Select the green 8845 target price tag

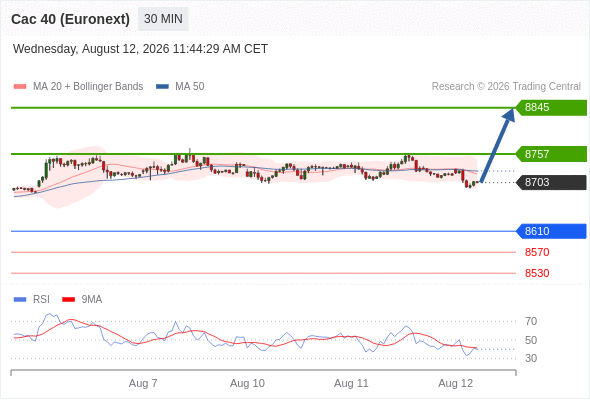(x=551, y=108)
